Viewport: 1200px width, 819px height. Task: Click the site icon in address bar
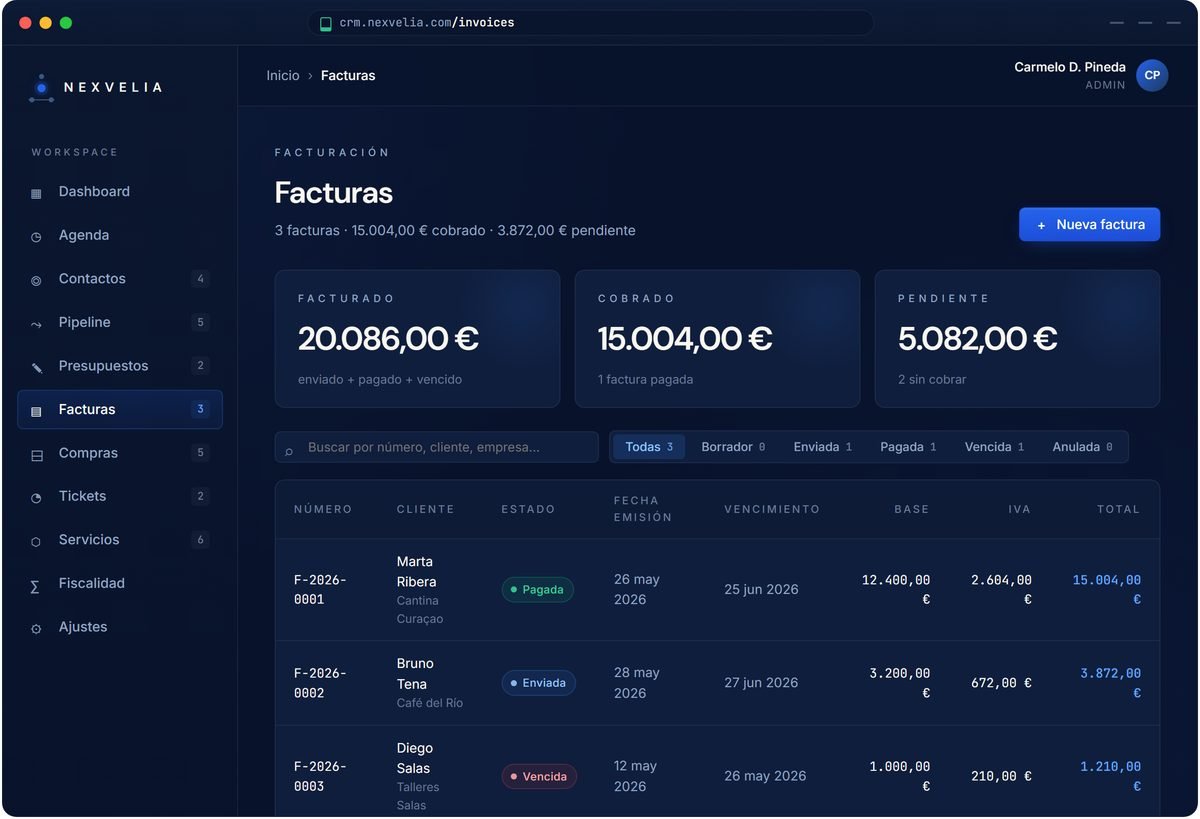tap(325, 23)
